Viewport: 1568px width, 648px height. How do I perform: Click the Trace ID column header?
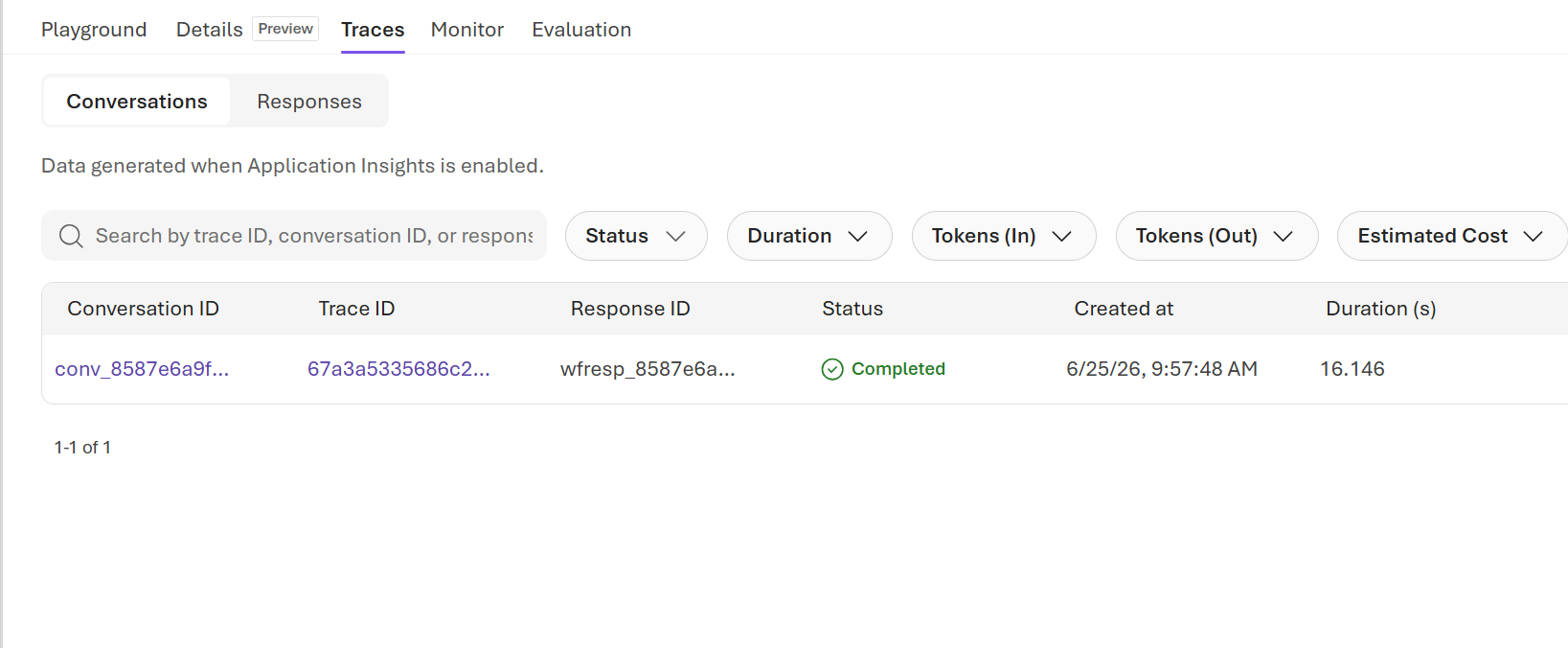(356, 309)
